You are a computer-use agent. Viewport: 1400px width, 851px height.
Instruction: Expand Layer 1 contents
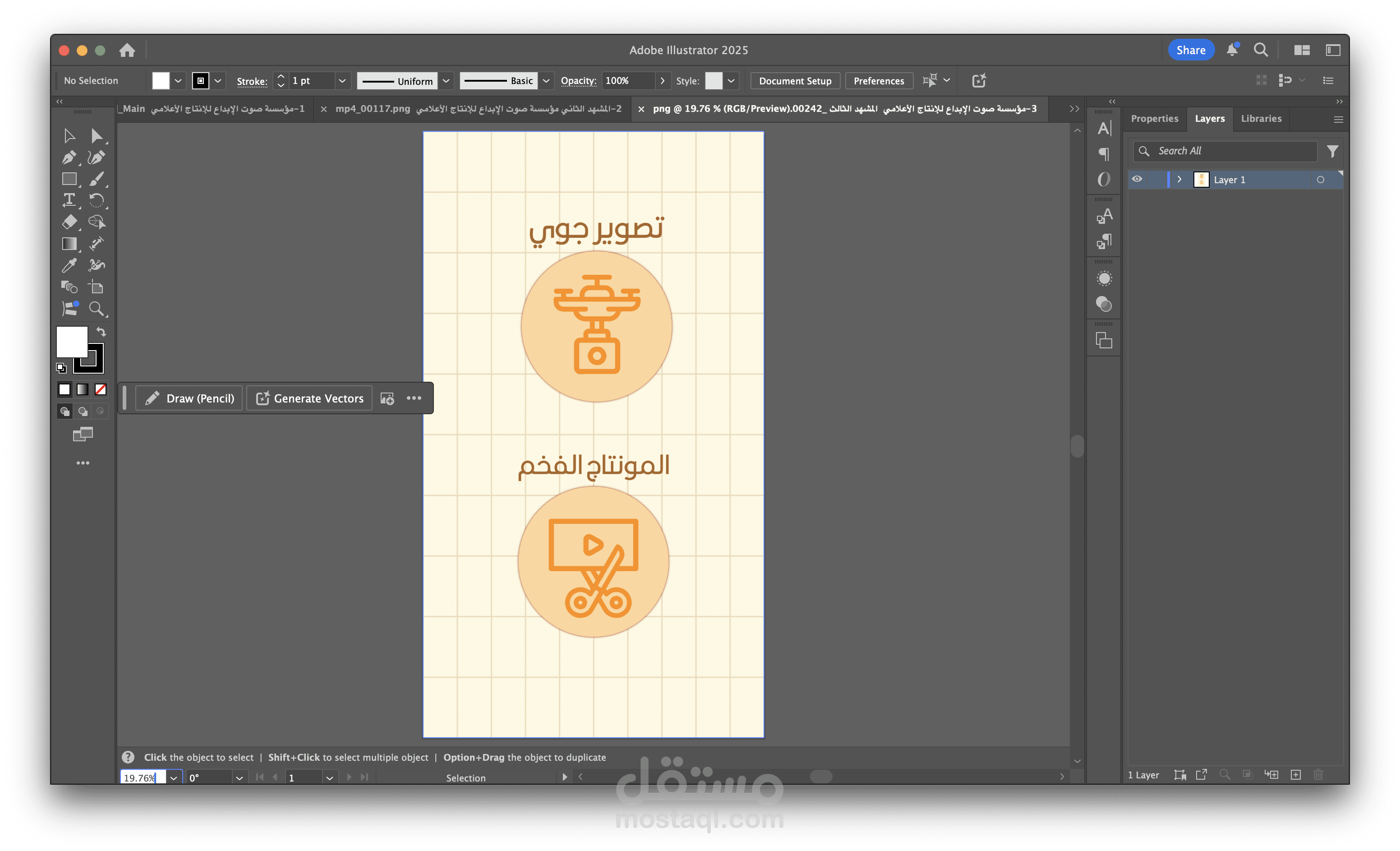click(x=1179, y=179)
